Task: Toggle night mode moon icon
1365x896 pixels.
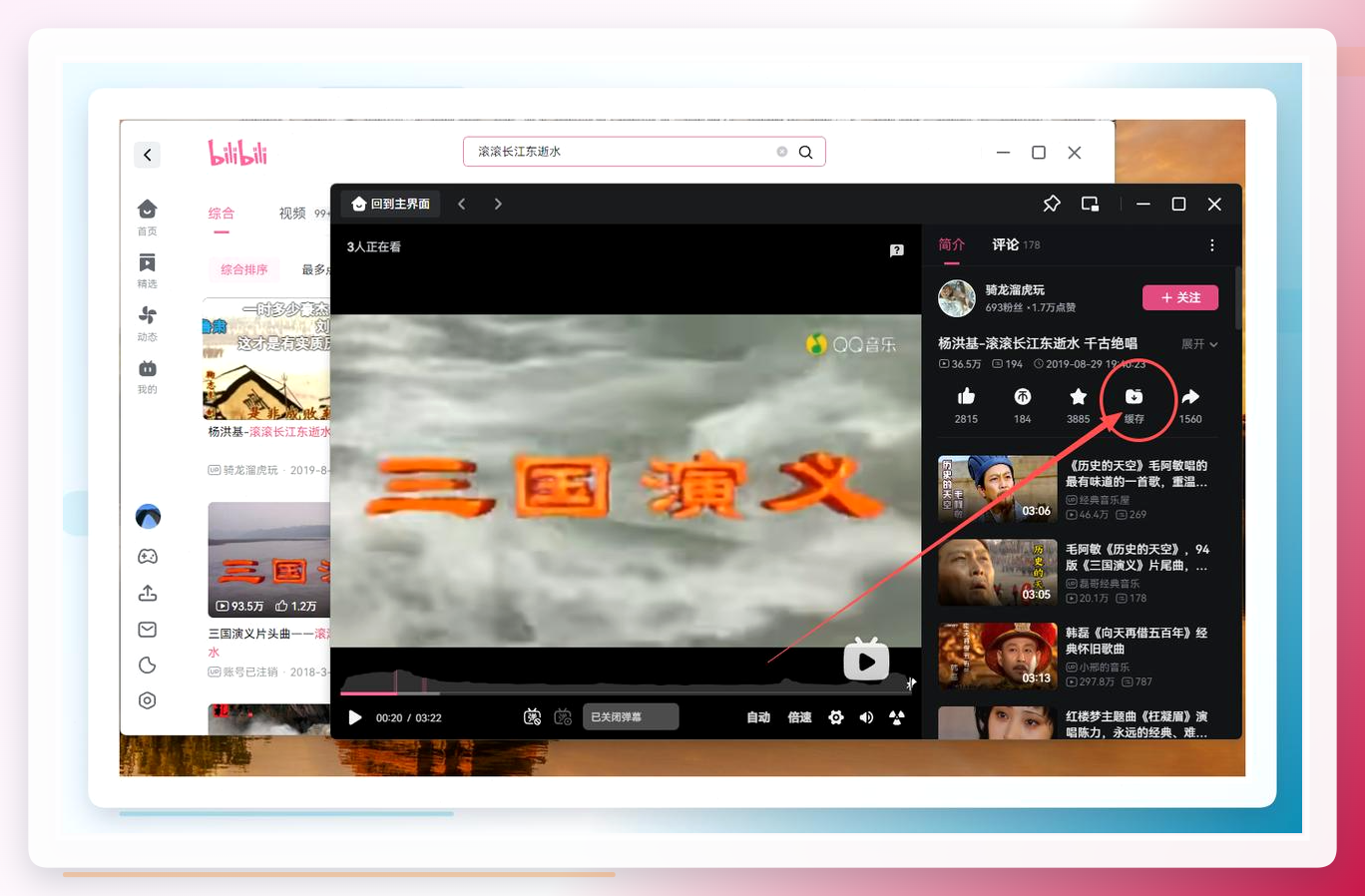Action: (x=148, y=665)
